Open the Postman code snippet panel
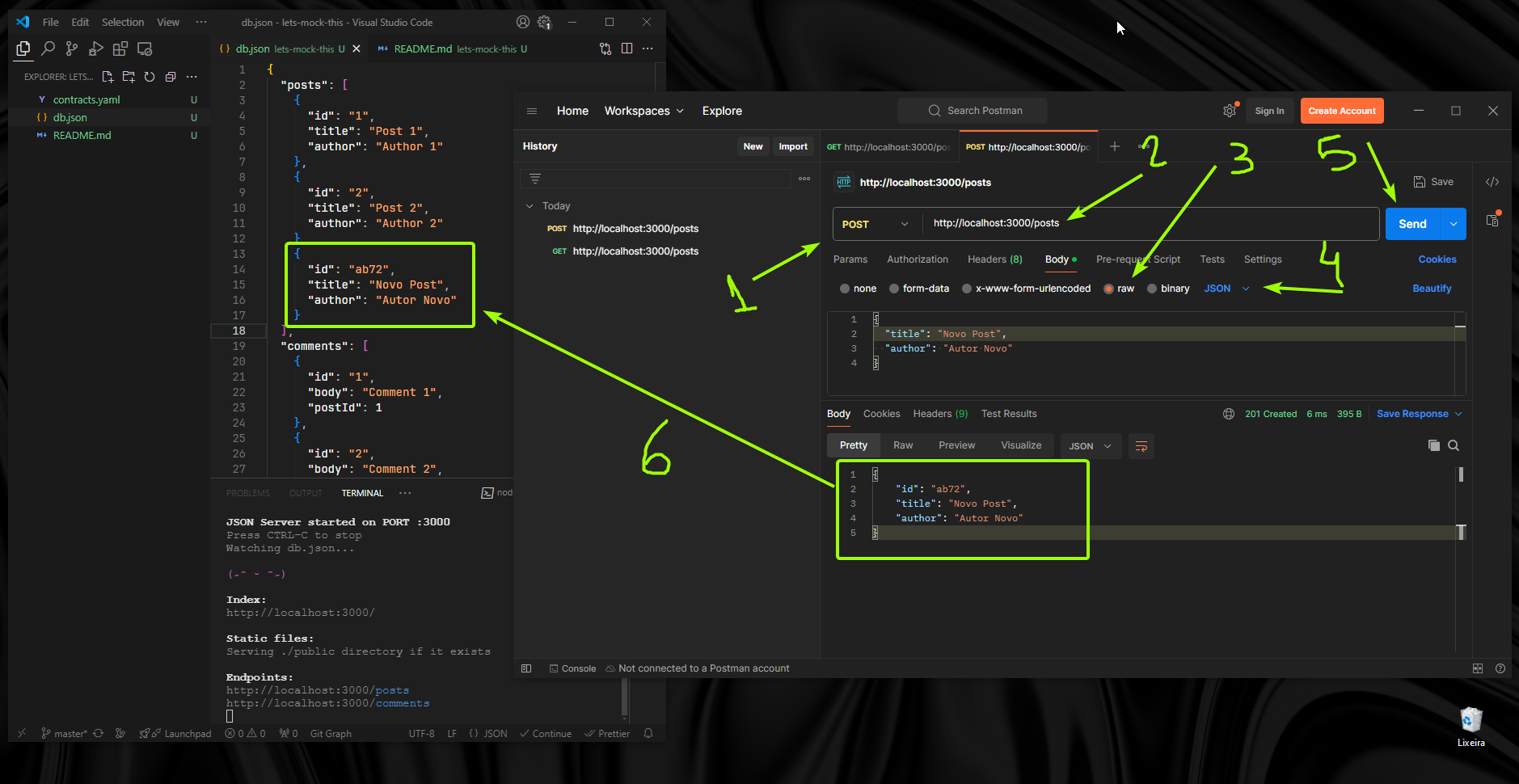Image resolution: width=1519 pixels, height=784 pixels. tap(1492, 182)
